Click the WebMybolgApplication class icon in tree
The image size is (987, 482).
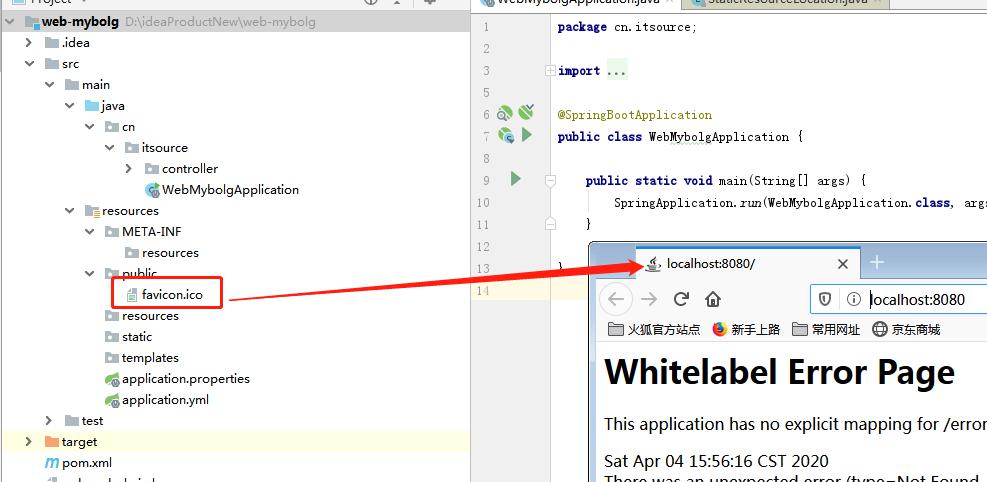coord(152,189)
